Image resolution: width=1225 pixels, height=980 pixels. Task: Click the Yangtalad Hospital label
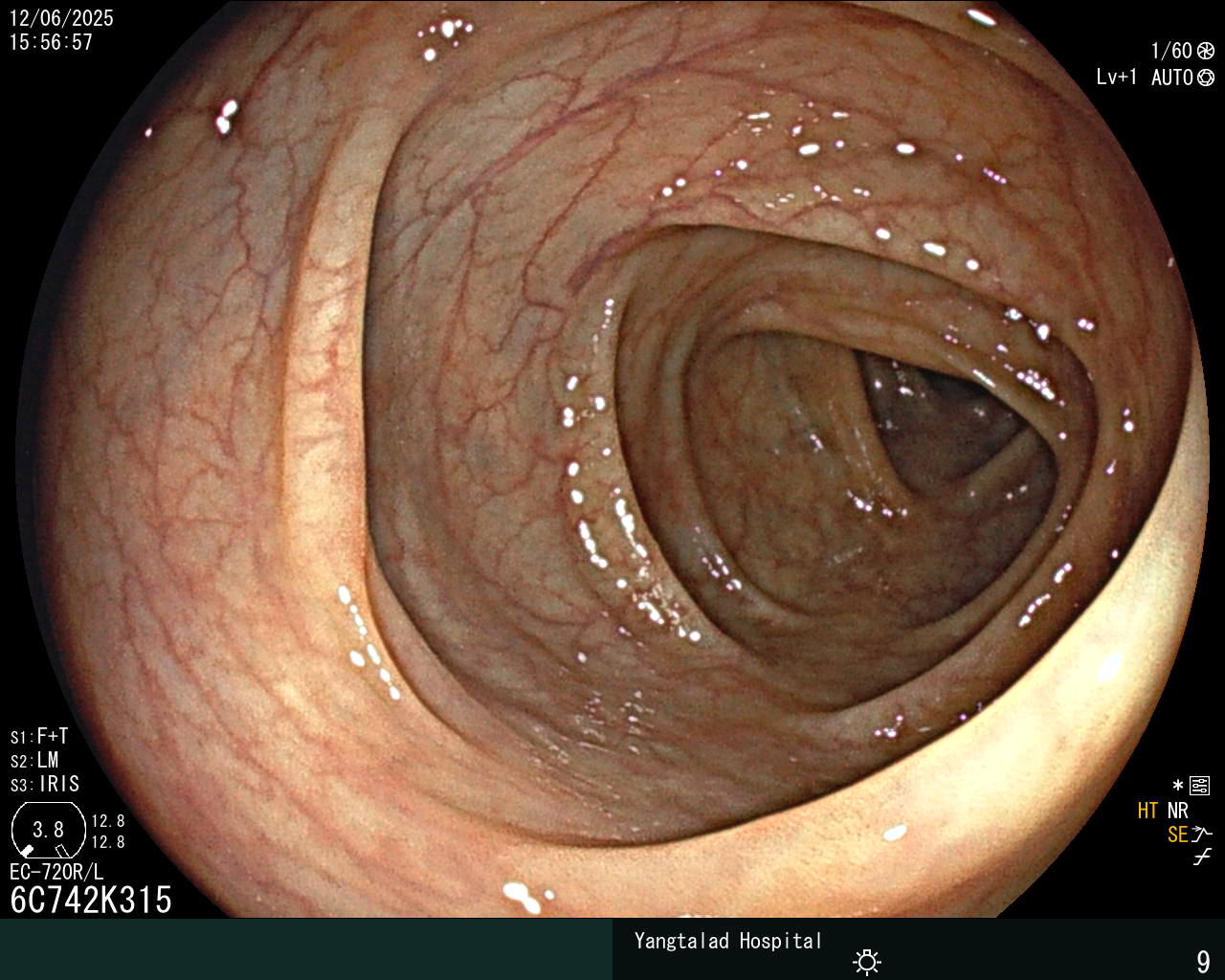pos(728,941)
